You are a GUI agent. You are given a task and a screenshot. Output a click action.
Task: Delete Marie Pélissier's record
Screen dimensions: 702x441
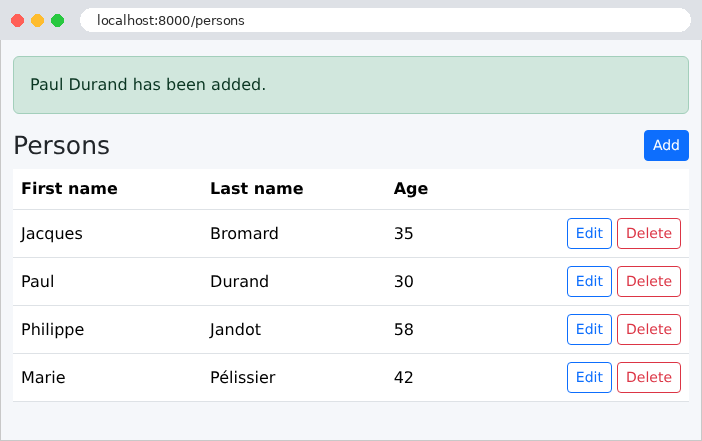[649, 377]
